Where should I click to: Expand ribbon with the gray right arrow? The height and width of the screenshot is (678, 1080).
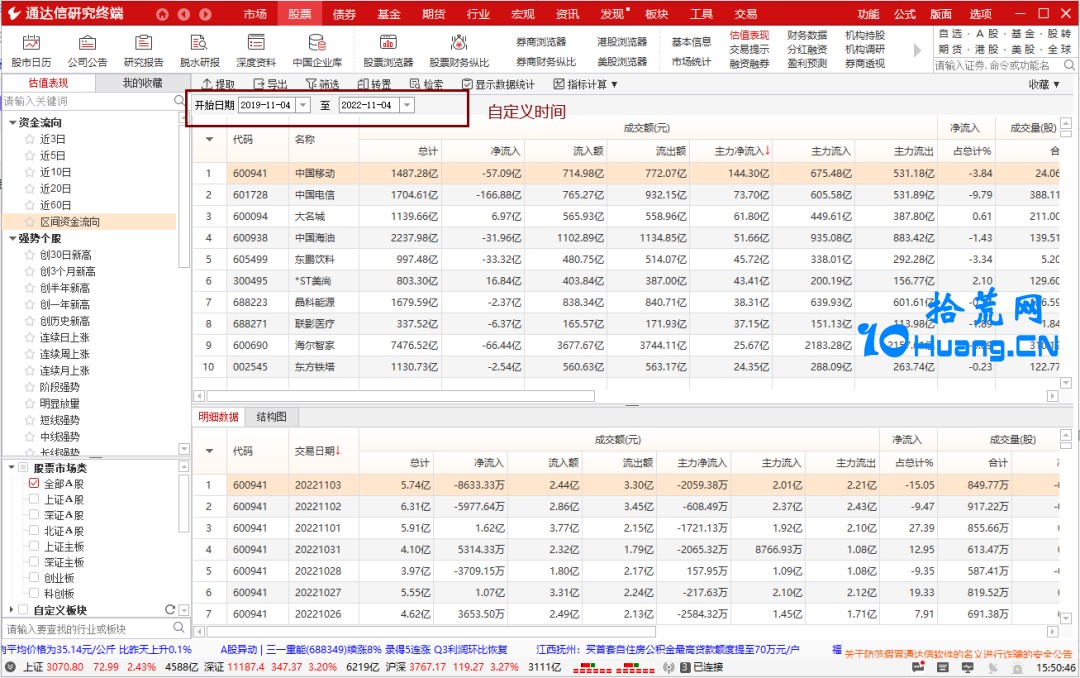click(917, 50)
